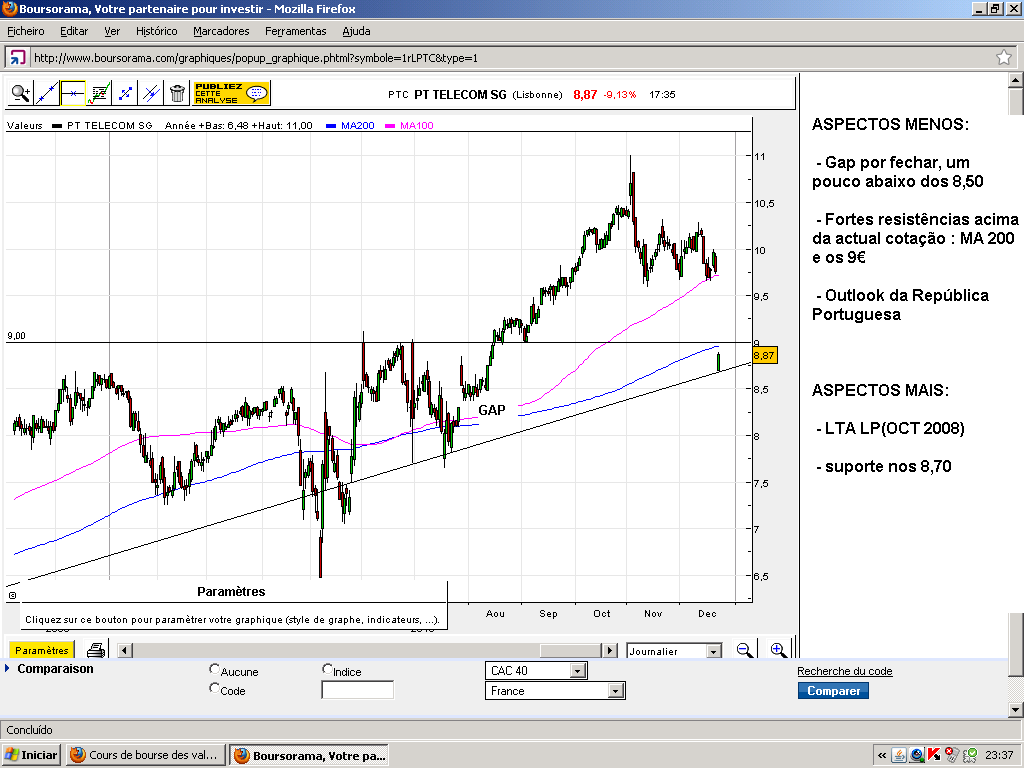Click the green check tray icon

[970, 756]
